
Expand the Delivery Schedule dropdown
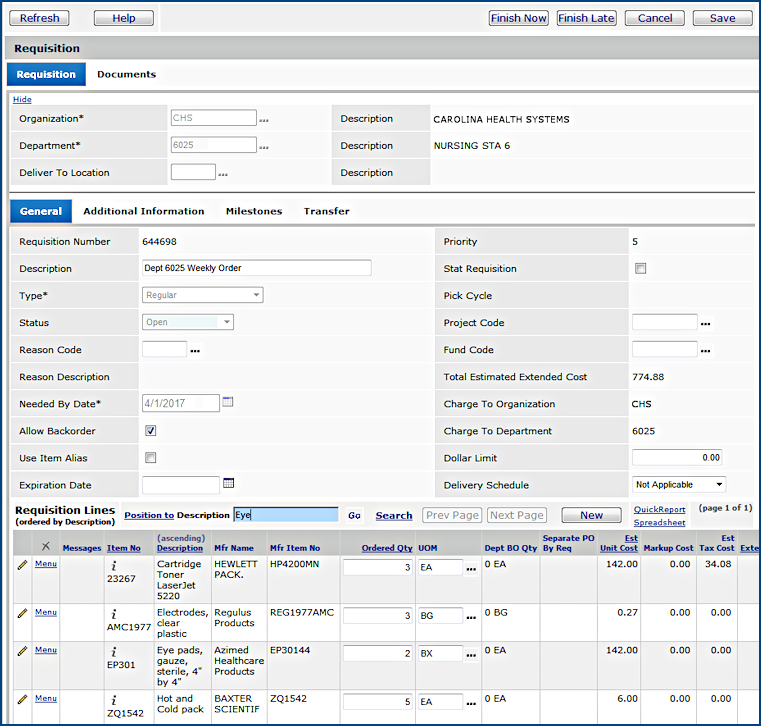679,485
